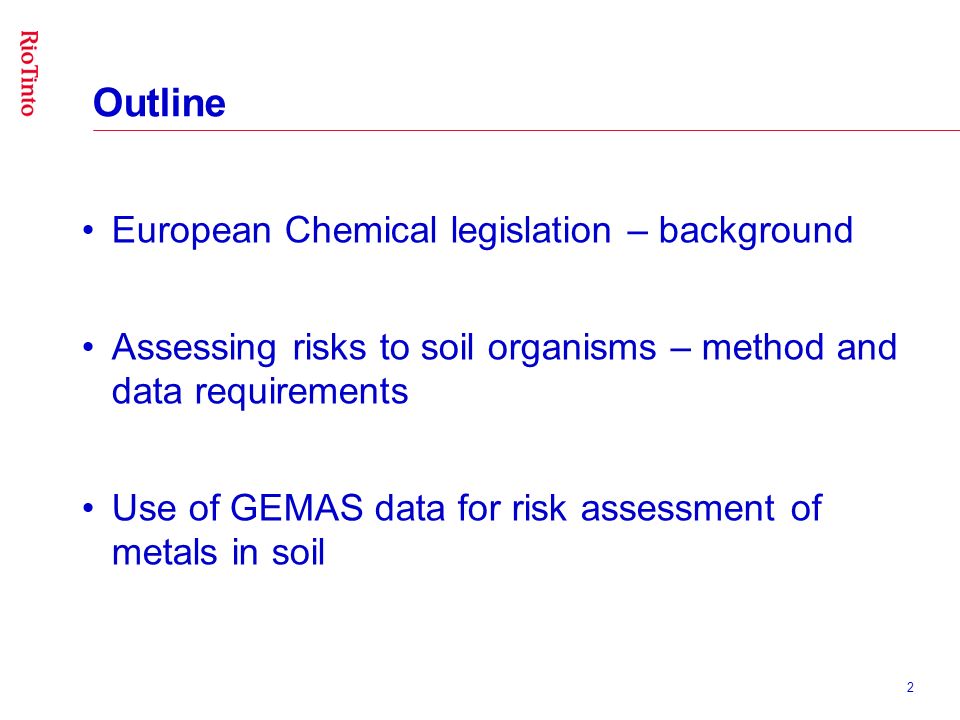Click the text data requirements
Image resolution: width=960 pixels, height=720 pixels.
point(260,391)
